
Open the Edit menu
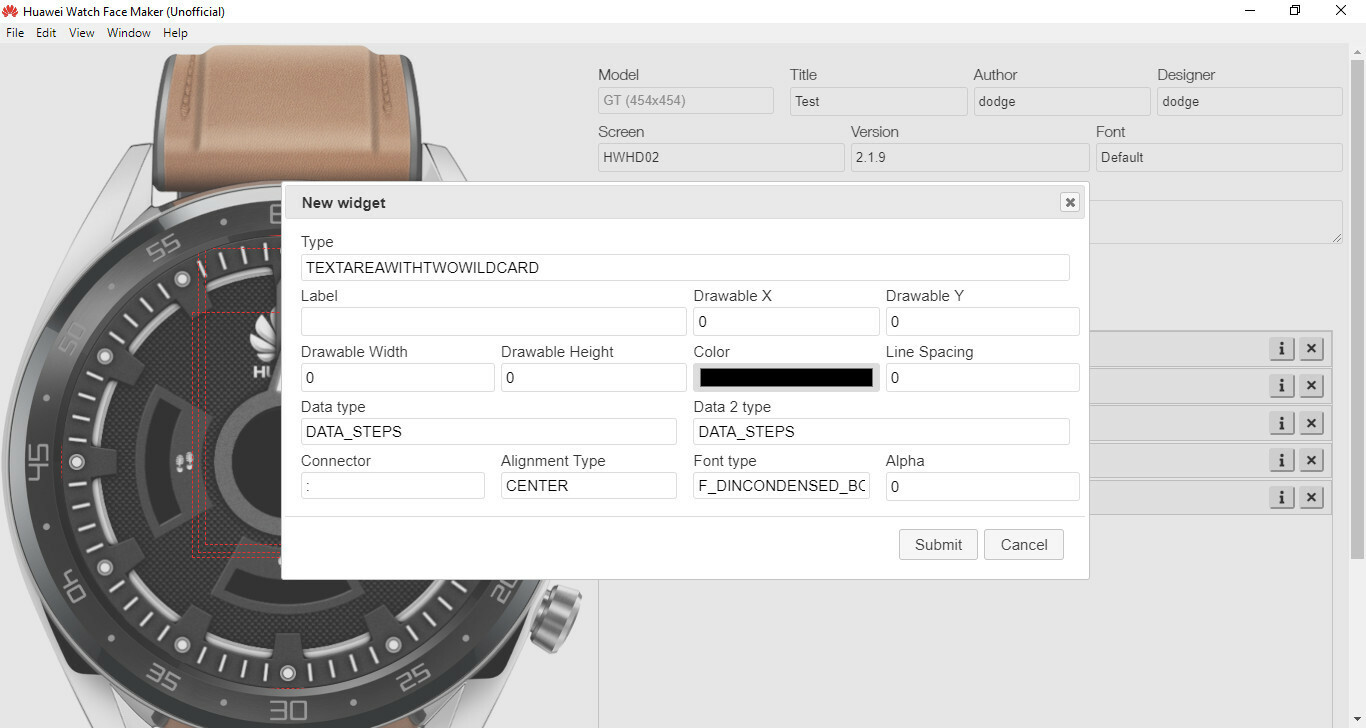46,33
